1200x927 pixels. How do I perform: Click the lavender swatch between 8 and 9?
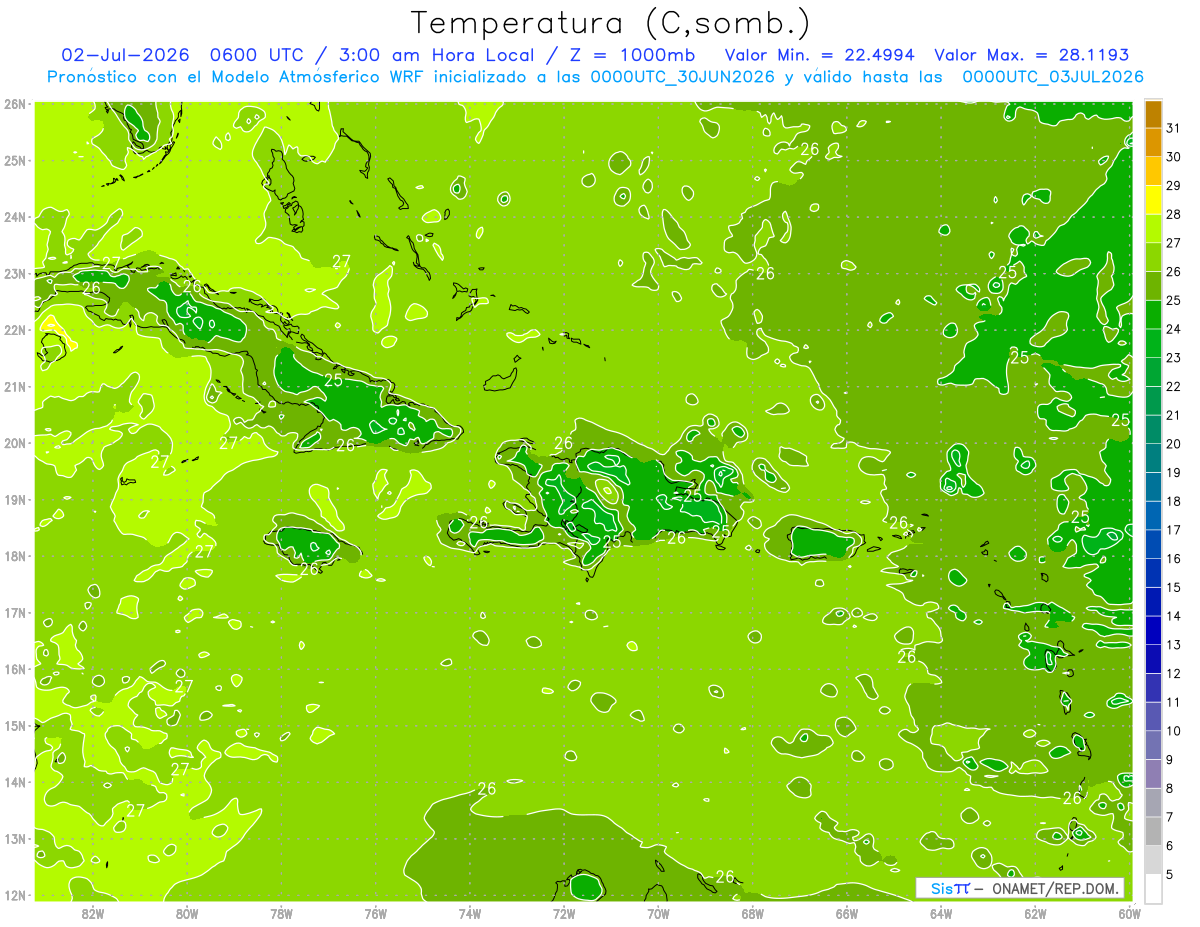1153,773
